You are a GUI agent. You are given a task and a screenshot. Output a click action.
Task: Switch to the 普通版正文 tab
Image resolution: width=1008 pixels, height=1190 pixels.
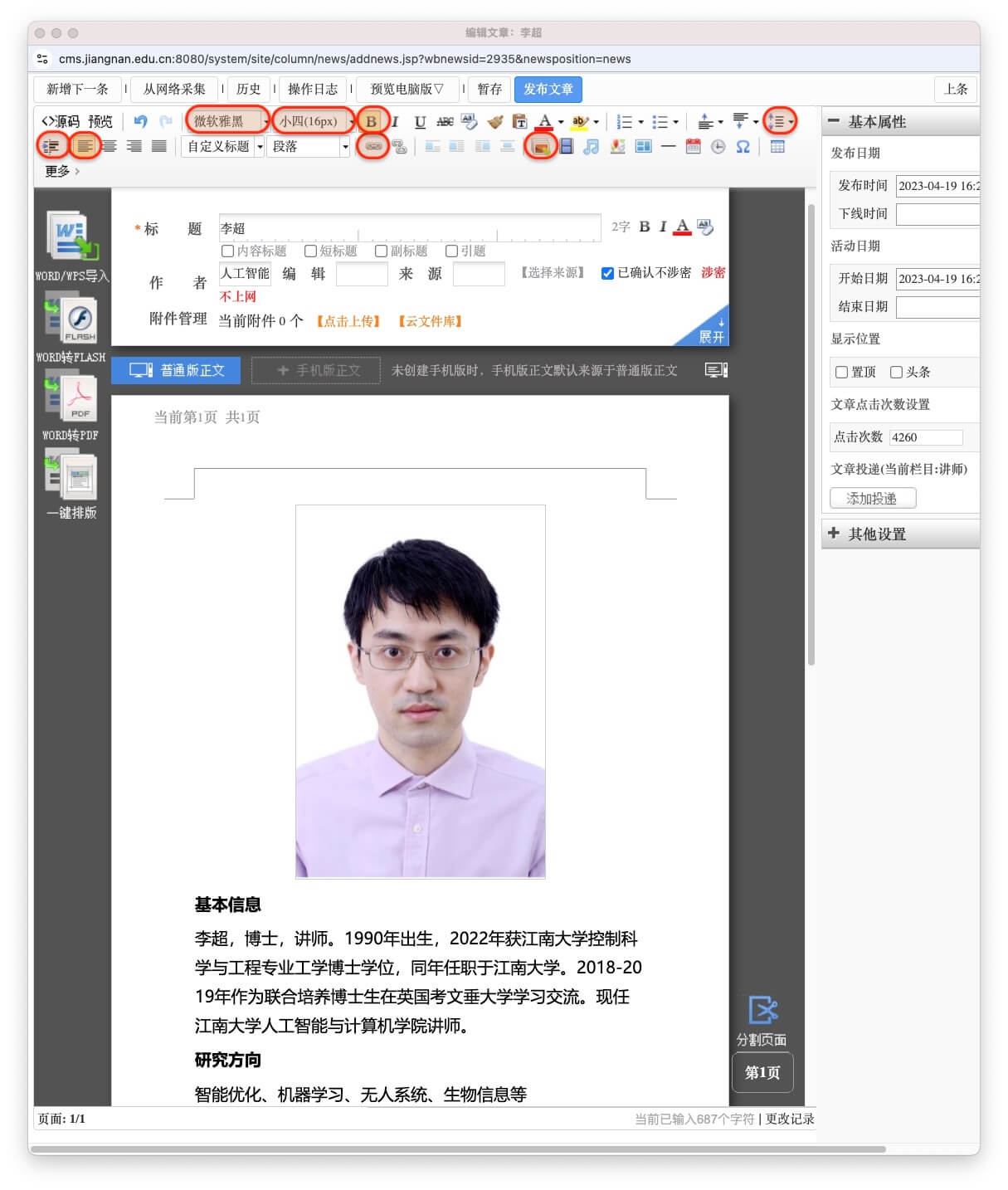pos(176,370)
